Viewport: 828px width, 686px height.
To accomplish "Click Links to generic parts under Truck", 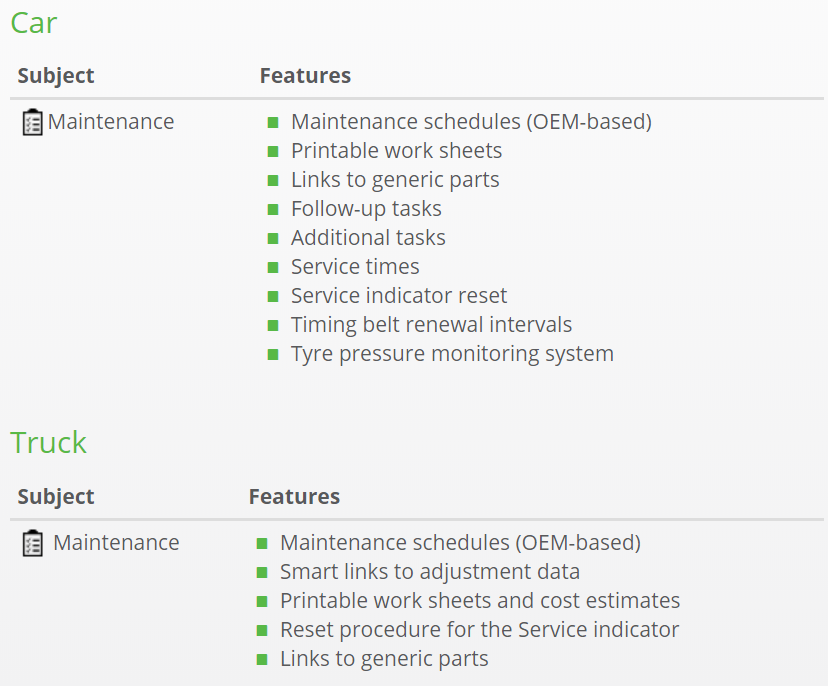I will tap(384, 659).
